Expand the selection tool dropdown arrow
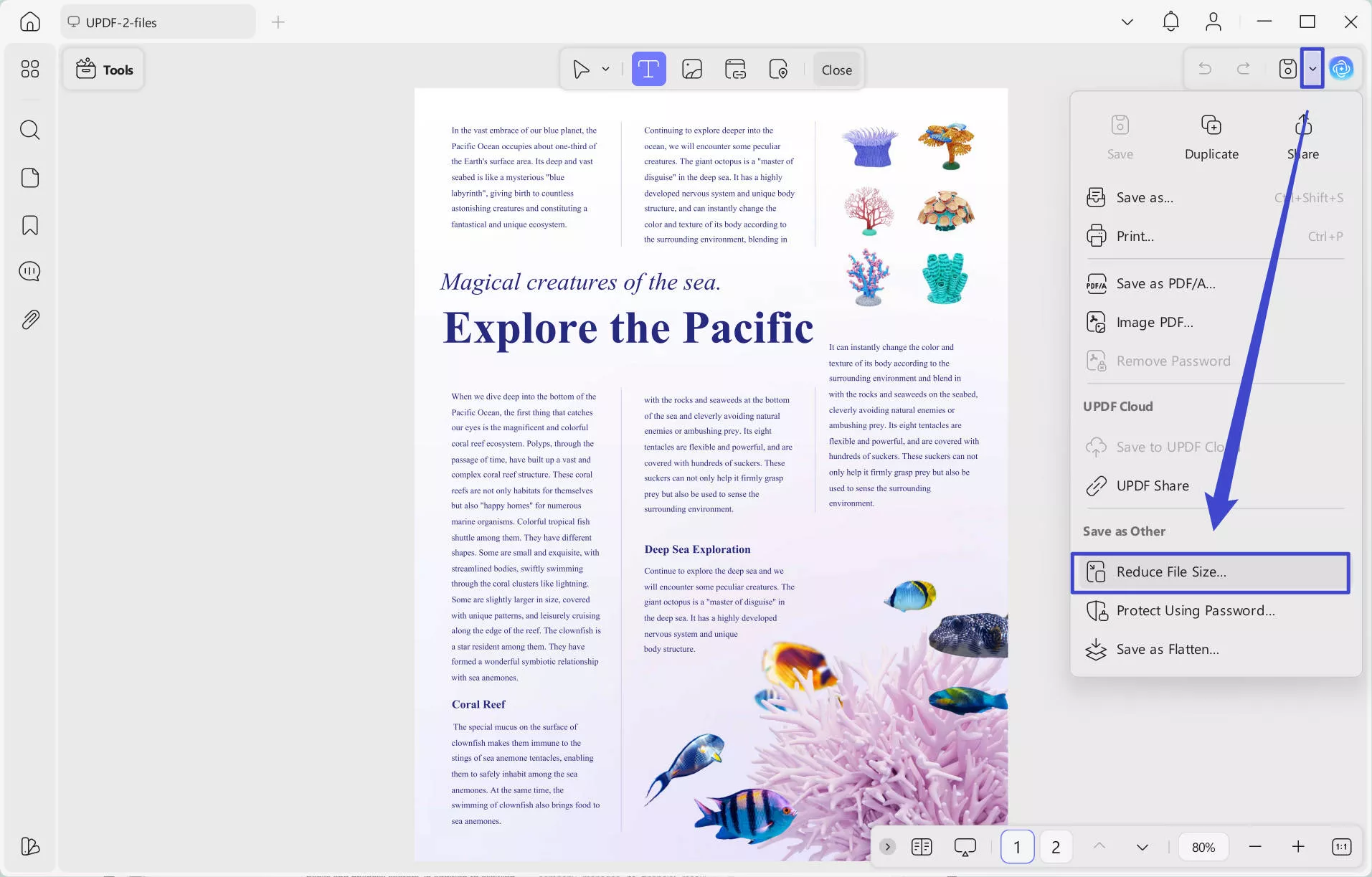Viewport: 1372px width, 877px height. pos(605,70)
